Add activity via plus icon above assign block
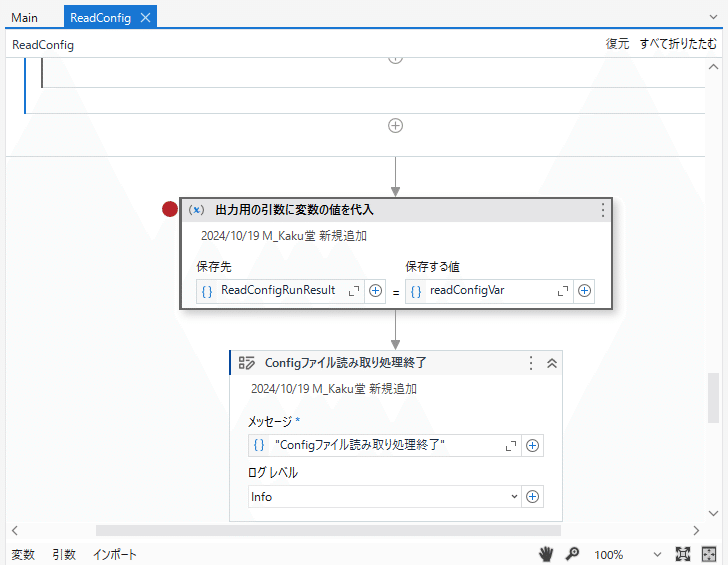Image resolution: width=728 pixels, height=565 pixels. tap(395, 126)
